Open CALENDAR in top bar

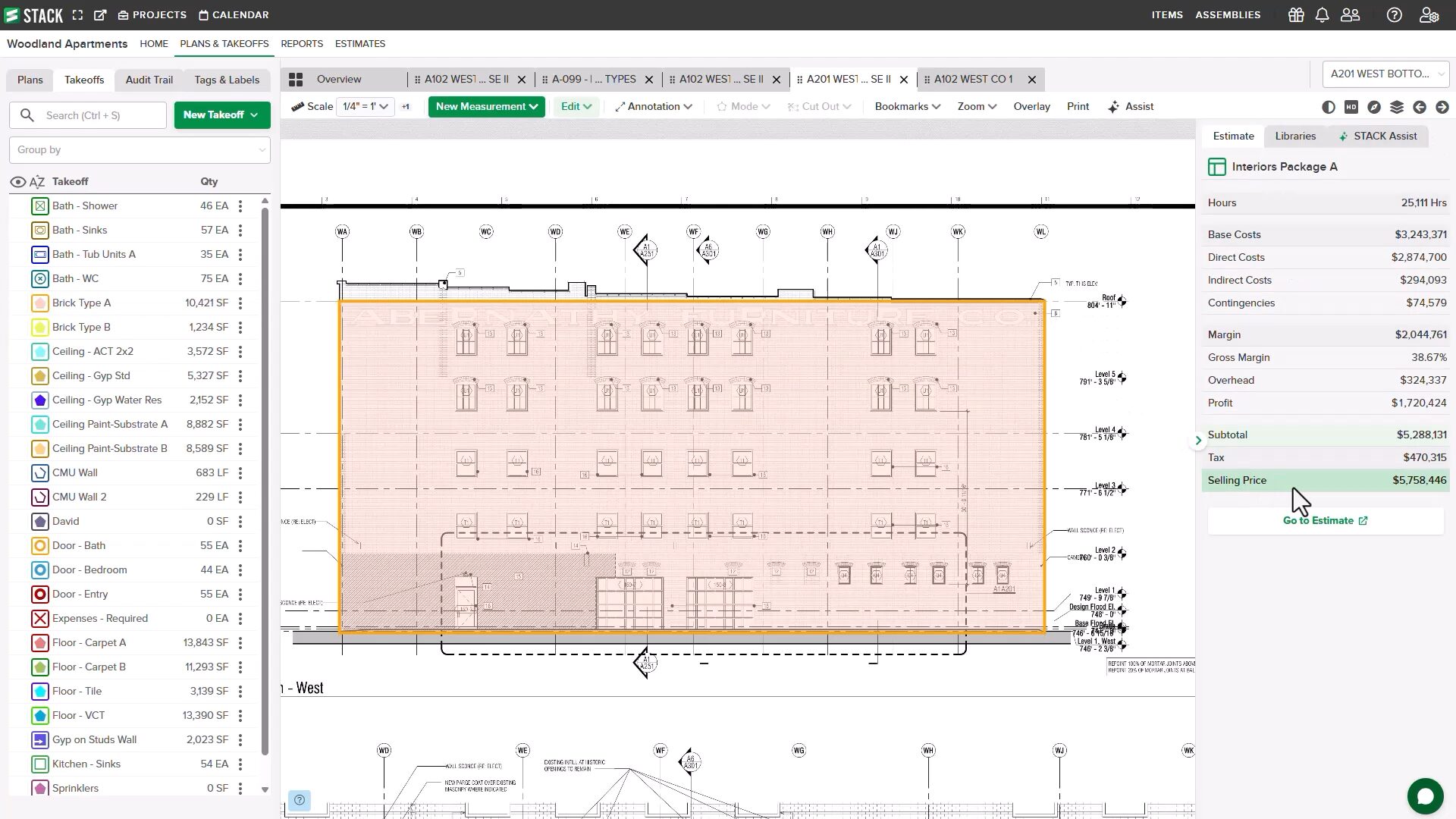234,15
